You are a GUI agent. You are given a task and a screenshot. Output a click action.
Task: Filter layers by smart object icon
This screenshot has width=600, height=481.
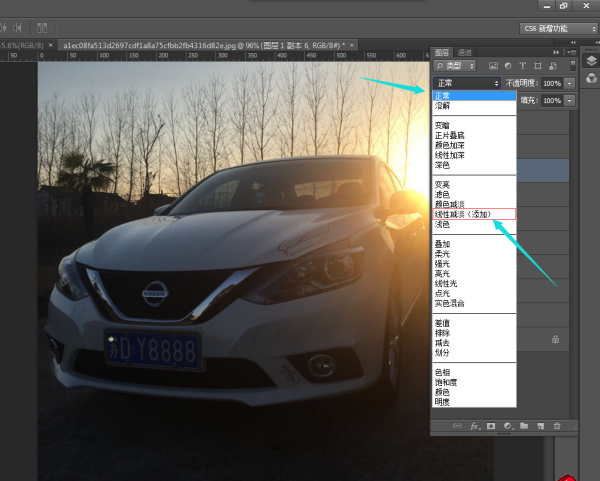pyautogui.click(x=553, y=66)
